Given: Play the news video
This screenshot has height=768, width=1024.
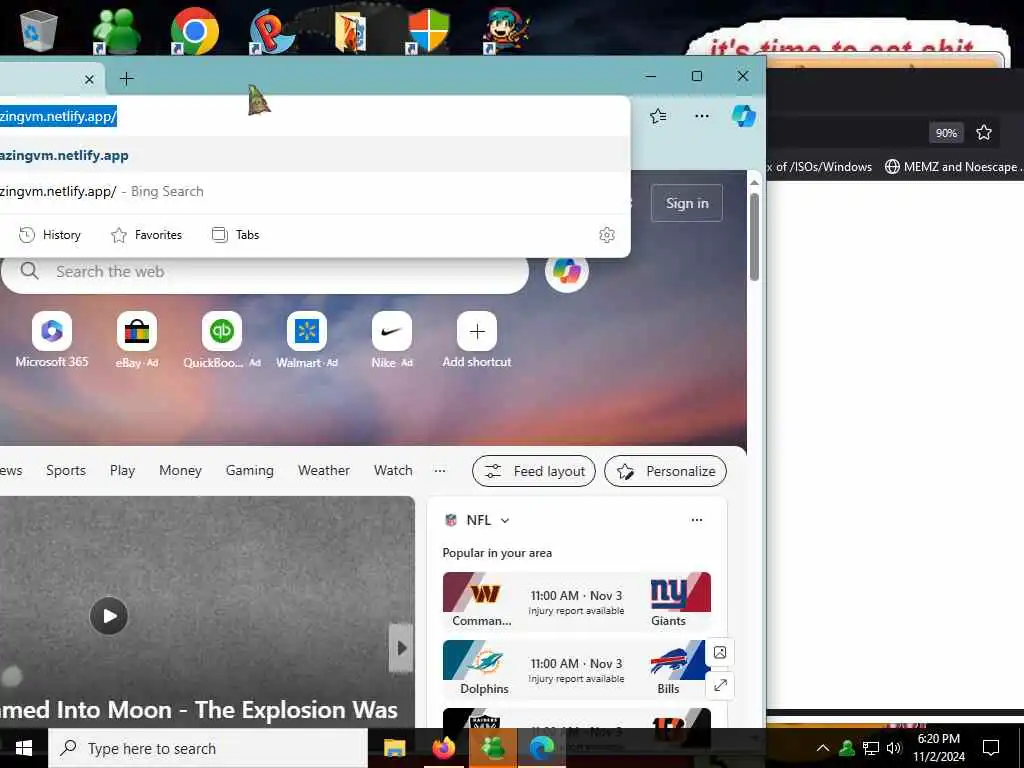Looking at the screenshot, I should [108, 616].
